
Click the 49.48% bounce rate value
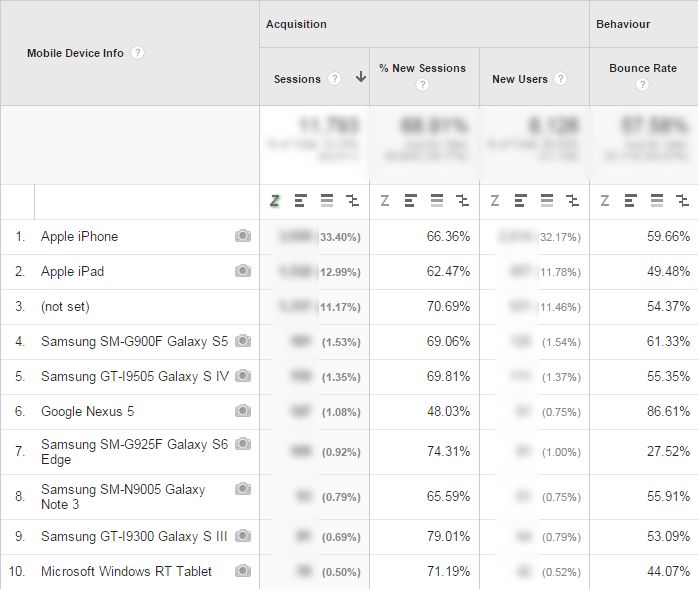(668, 272)
